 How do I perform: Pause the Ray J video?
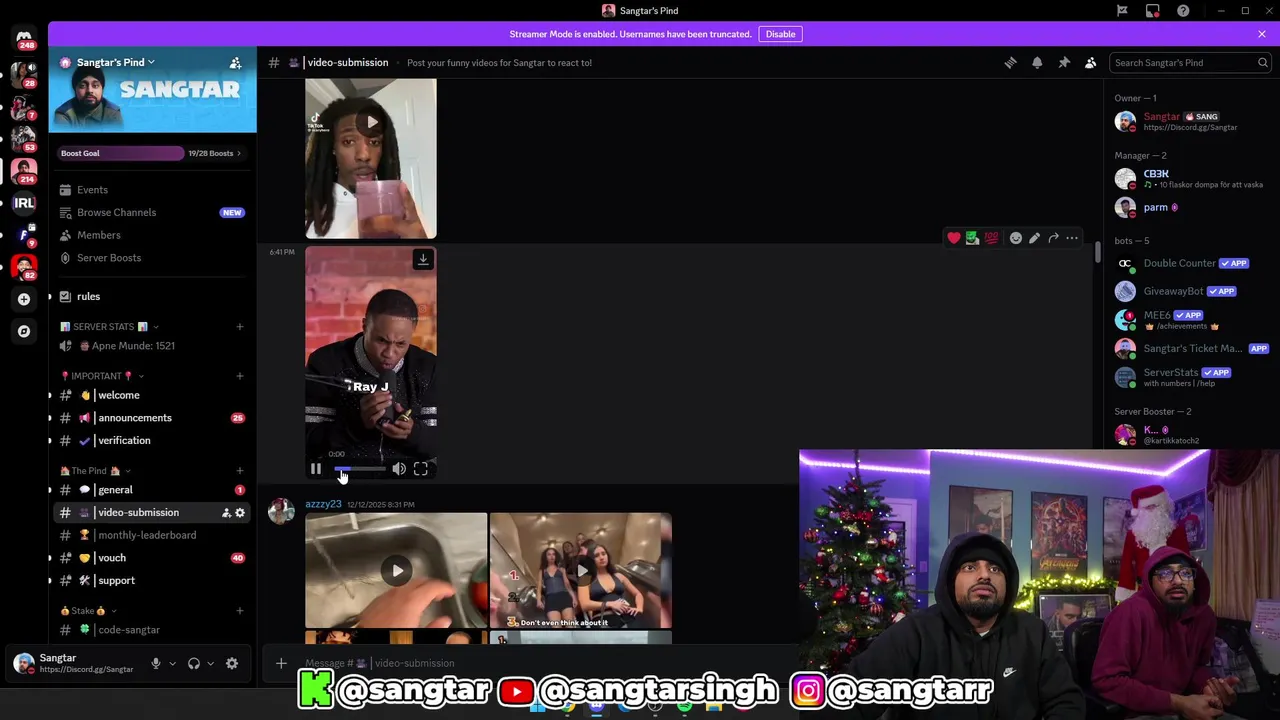(x=316, y=469)
